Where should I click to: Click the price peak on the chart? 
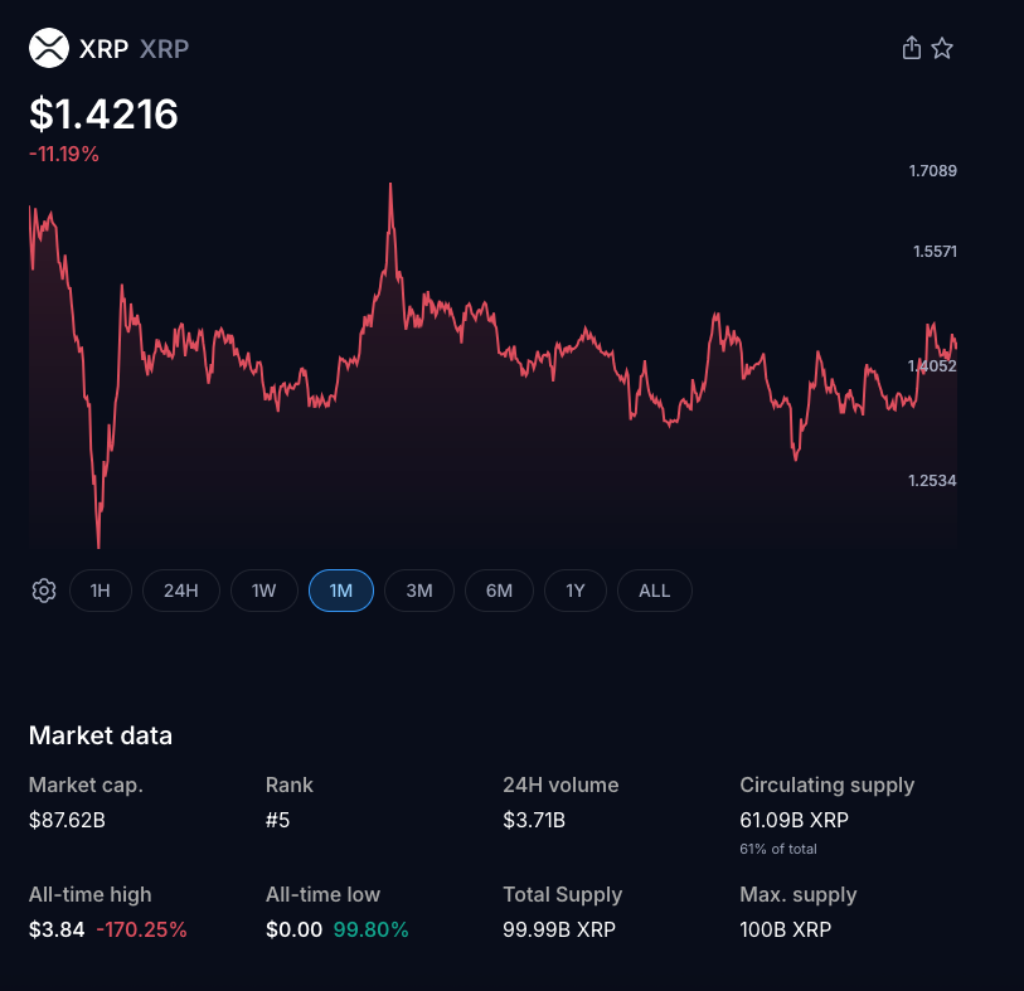(x=390, y=184)
